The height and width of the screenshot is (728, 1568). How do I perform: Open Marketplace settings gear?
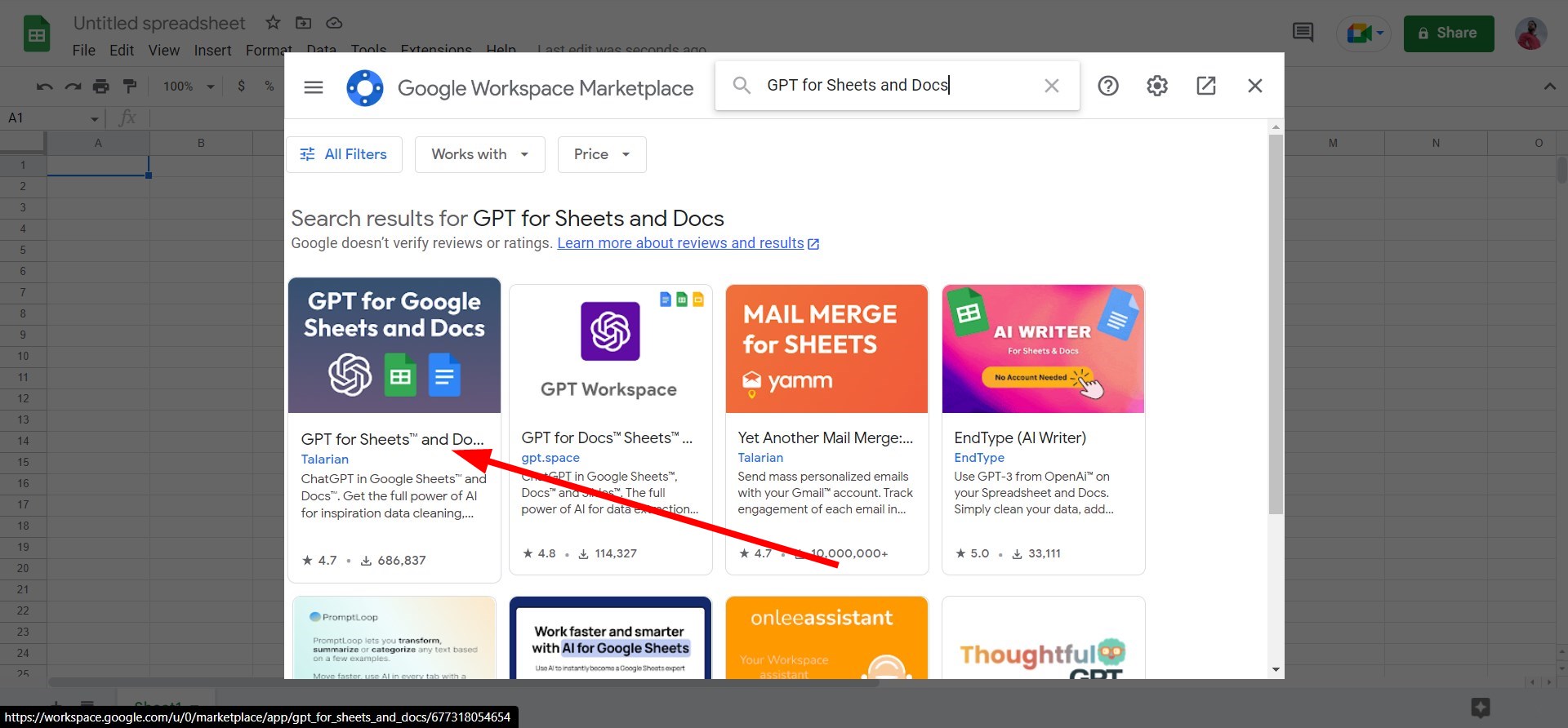(1157, 86)
